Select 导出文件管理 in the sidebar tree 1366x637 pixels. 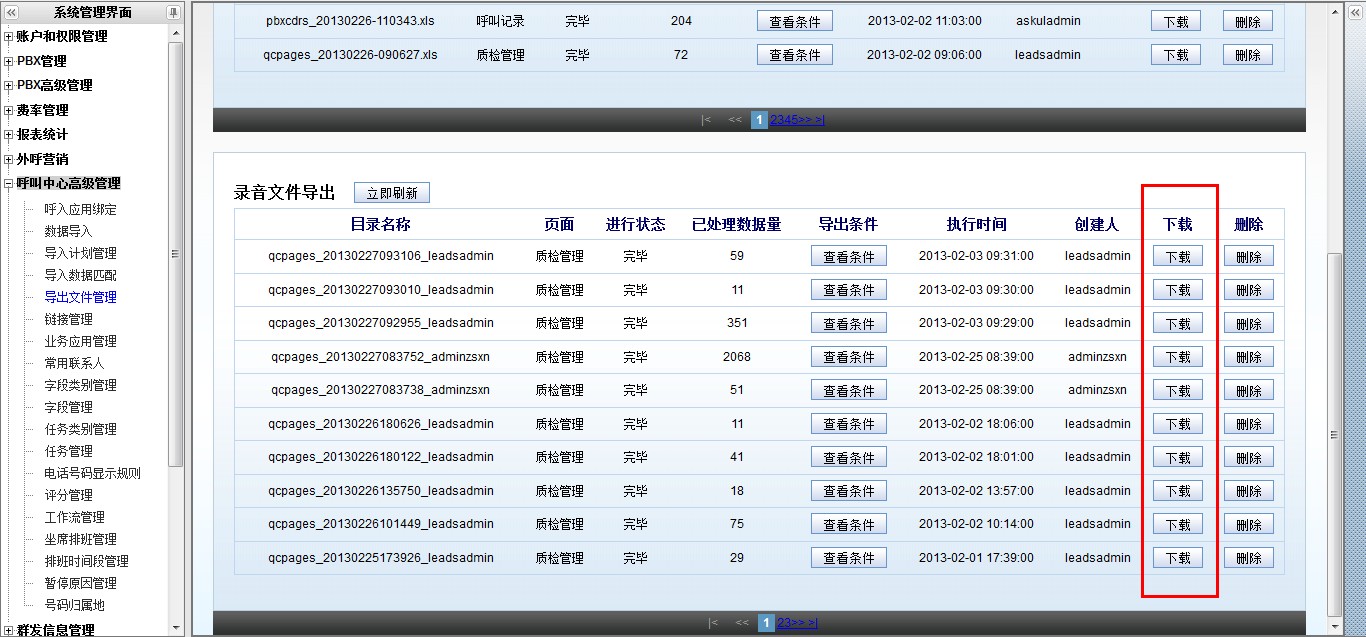[x=80, y=297]
